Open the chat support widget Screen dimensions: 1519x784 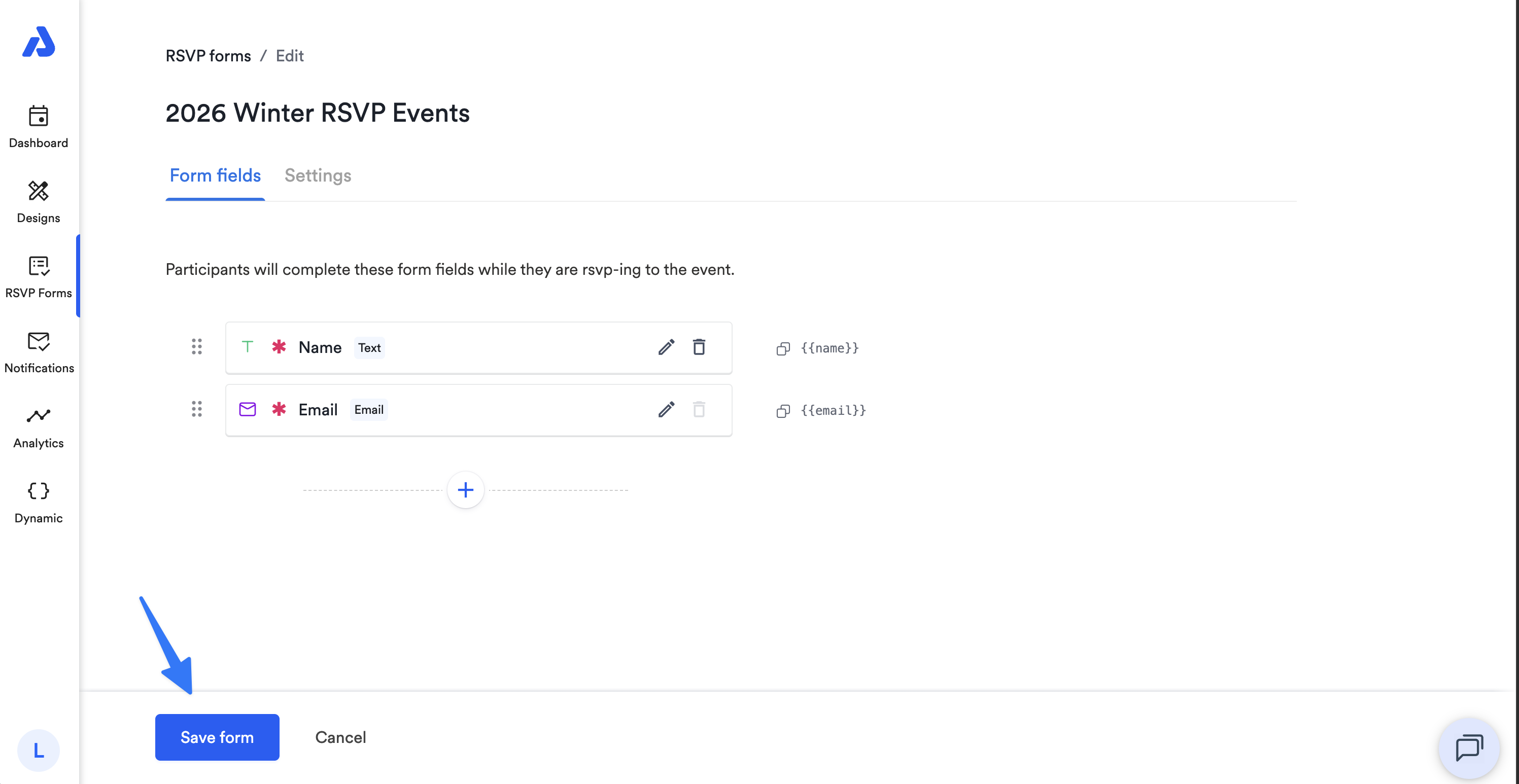click(1469, 749)
